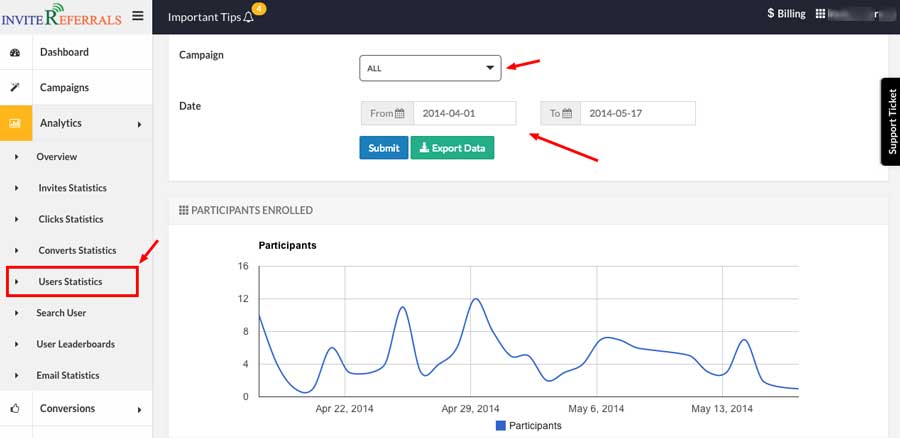Image resolution: width=900 pixels, height=438 pixels.
Task: Open the hamburger menu icon
Action: pyautogui.click(x=138, y=16)
